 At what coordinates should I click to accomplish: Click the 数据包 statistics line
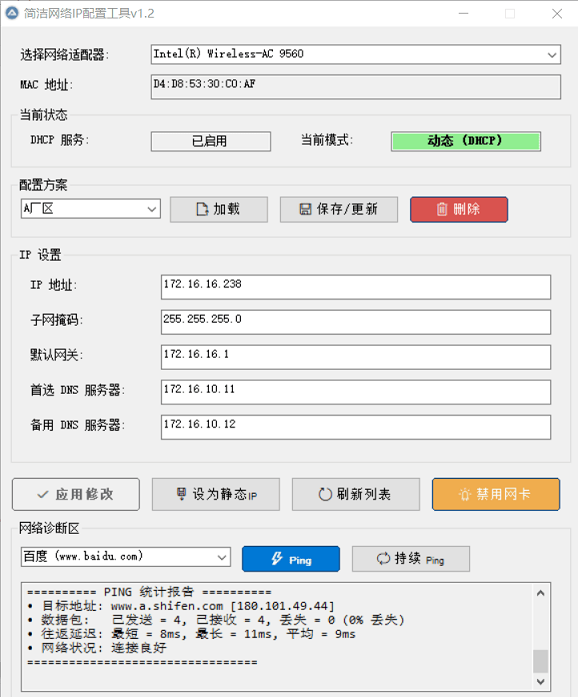point(216,620)
